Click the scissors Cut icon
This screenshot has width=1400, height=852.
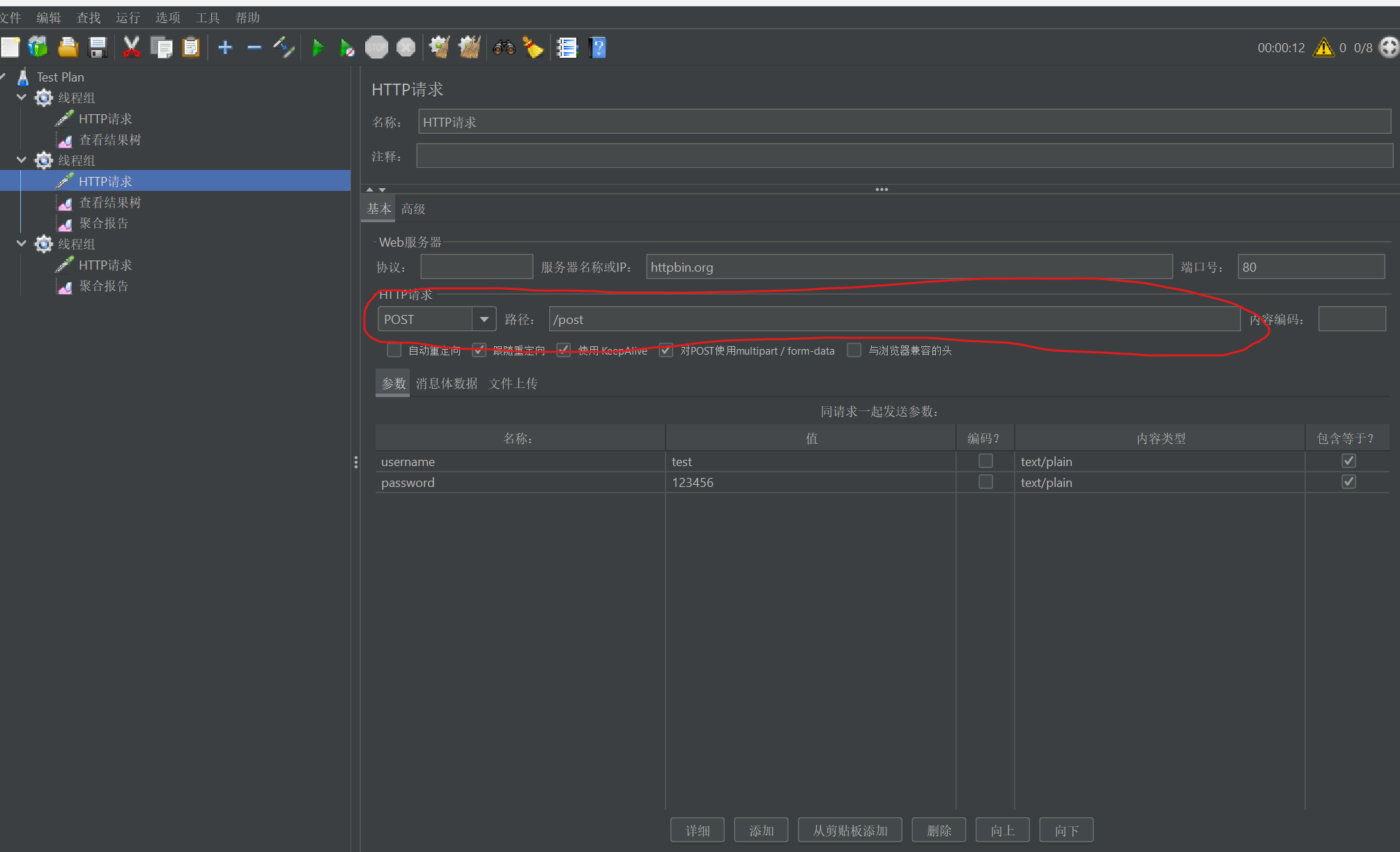(x=131, y=47)
